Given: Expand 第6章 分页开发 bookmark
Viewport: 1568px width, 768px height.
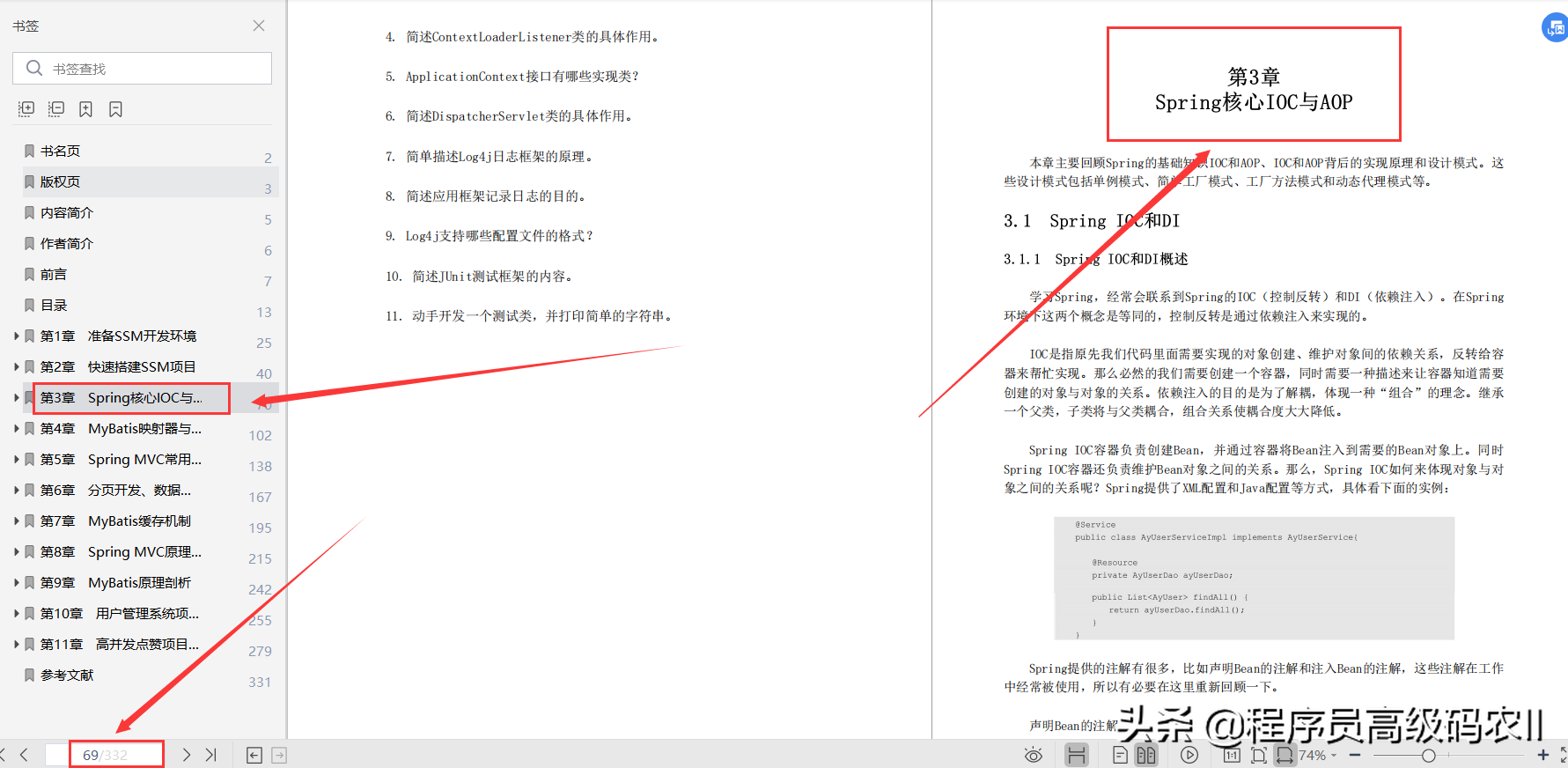Looking at the screenshot, I should (x=17, y=490).
